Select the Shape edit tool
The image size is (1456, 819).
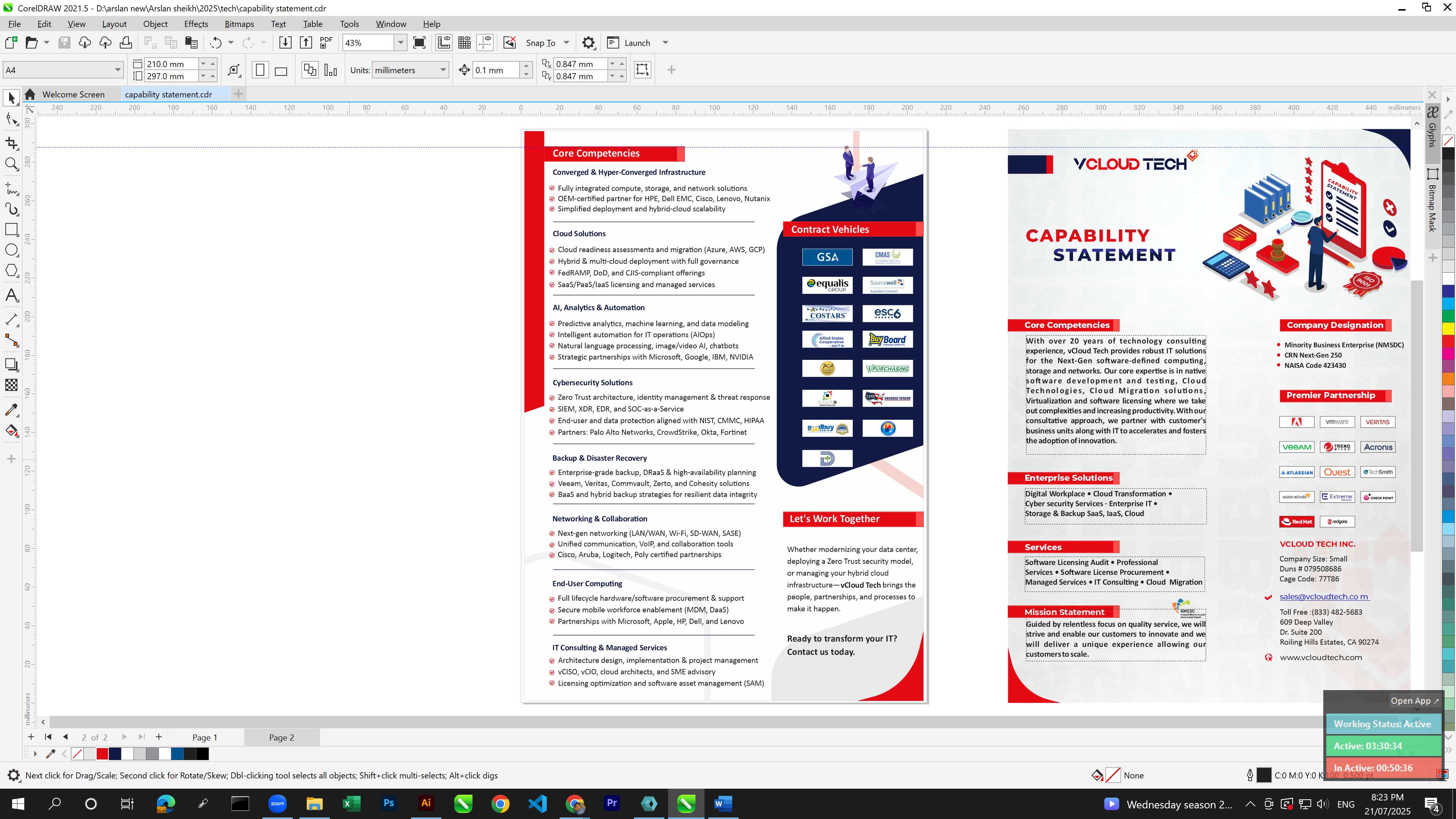[x=11, y=119]
